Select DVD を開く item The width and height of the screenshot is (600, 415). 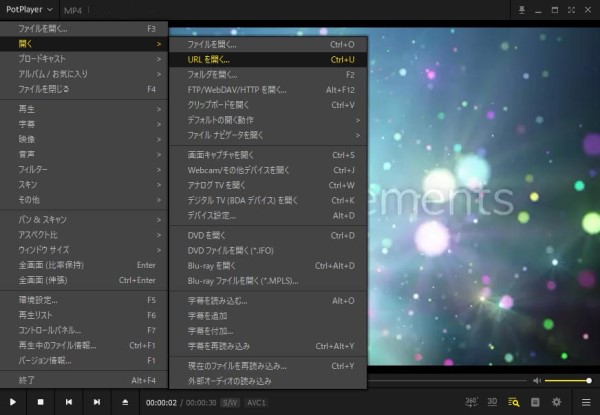point(268,236)
